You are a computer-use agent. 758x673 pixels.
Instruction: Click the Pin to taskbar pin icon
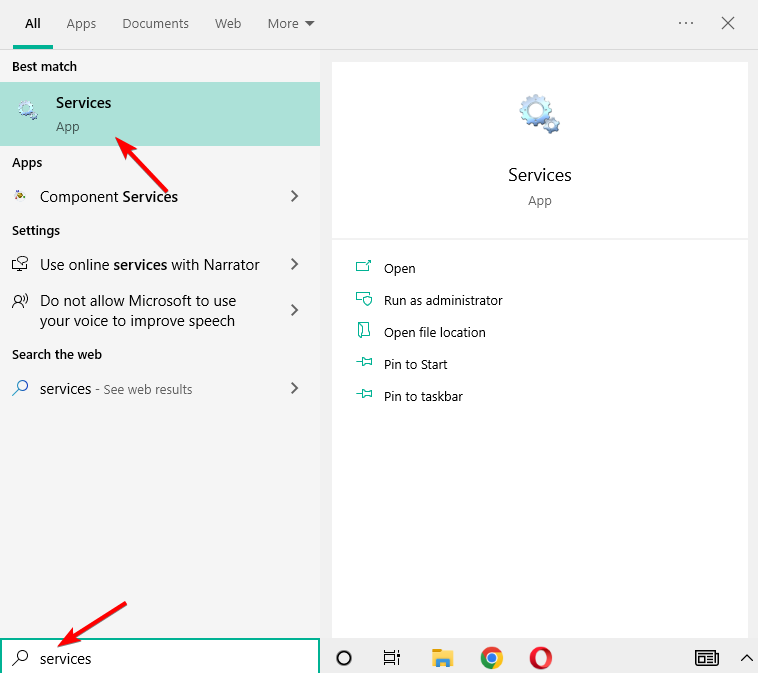click(x=364, y=394)
